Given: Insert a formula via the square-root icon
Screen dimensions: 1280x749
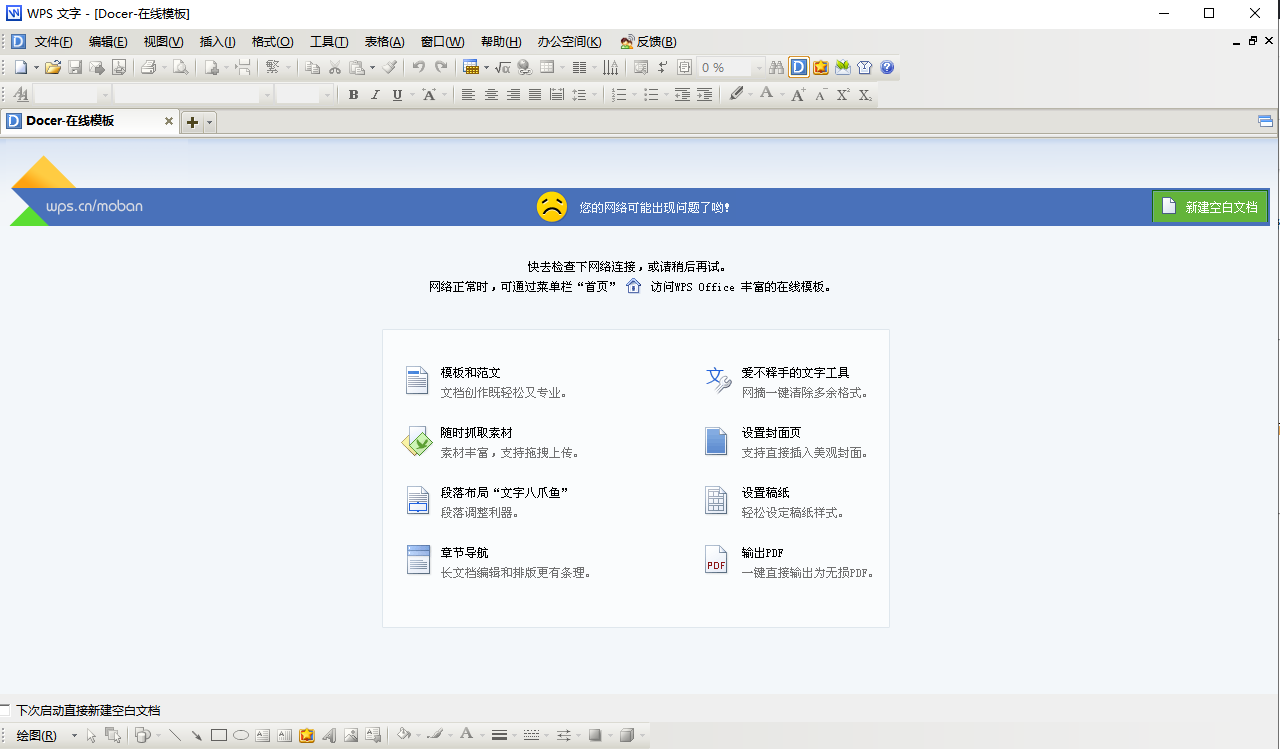Looking at the screenshot, I should (503, 67).
